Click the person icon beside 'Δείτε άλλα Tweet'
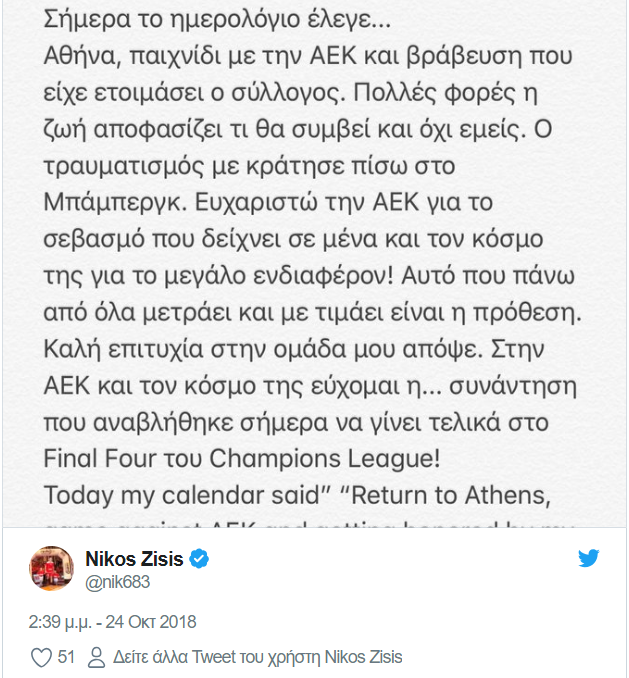Image resolution: width=629 pixels, height=678 pixels. [x=96, y=657]
